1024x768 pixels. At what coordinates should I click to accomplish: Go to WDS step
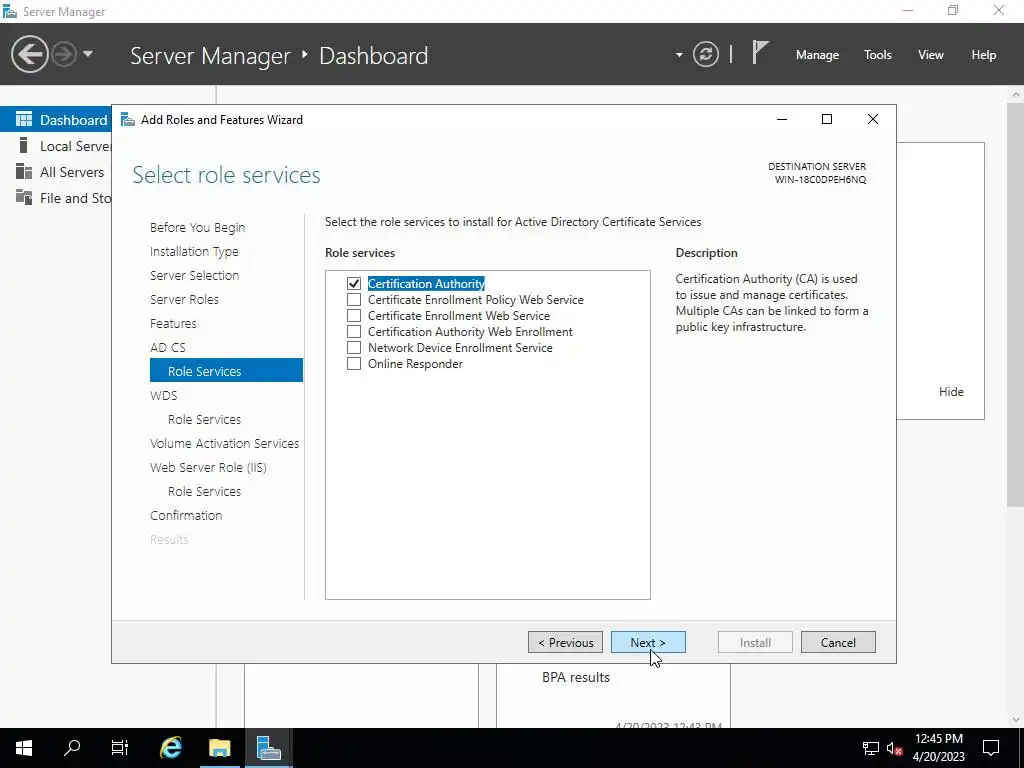[x=163, y=395]
